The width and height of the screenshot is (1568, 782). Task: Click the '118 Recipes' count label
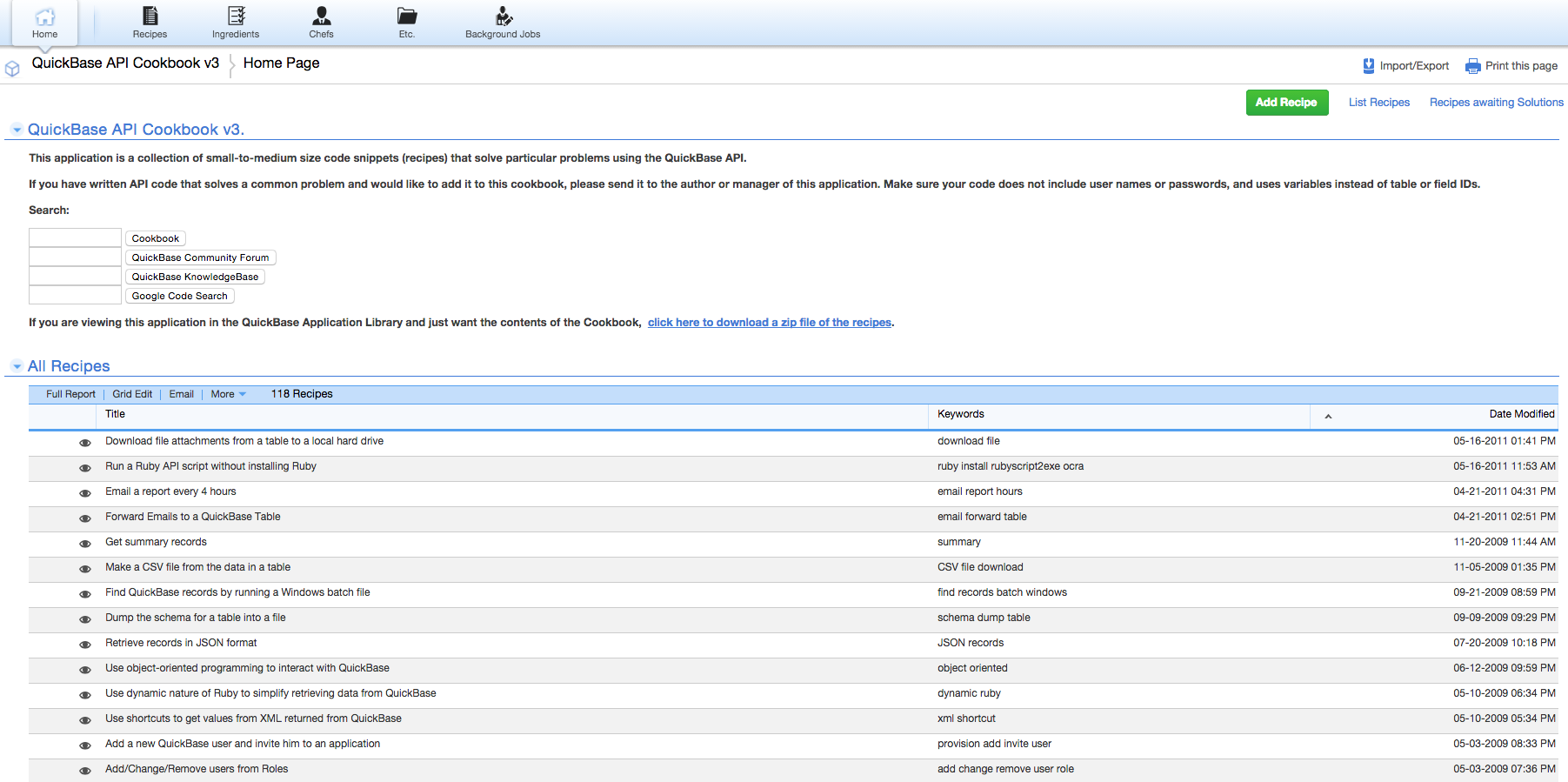click(x=302, y=394)
